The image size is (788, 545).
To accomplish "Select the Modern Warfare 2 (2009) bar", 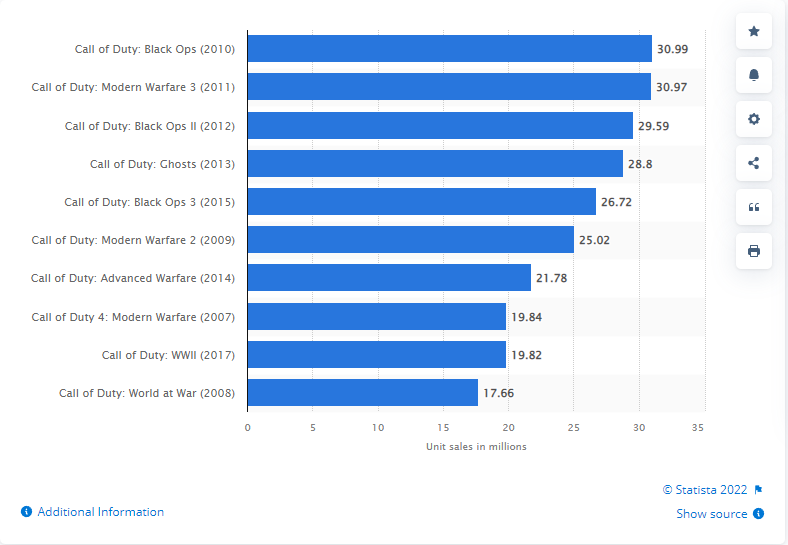I will click(410, 240).
